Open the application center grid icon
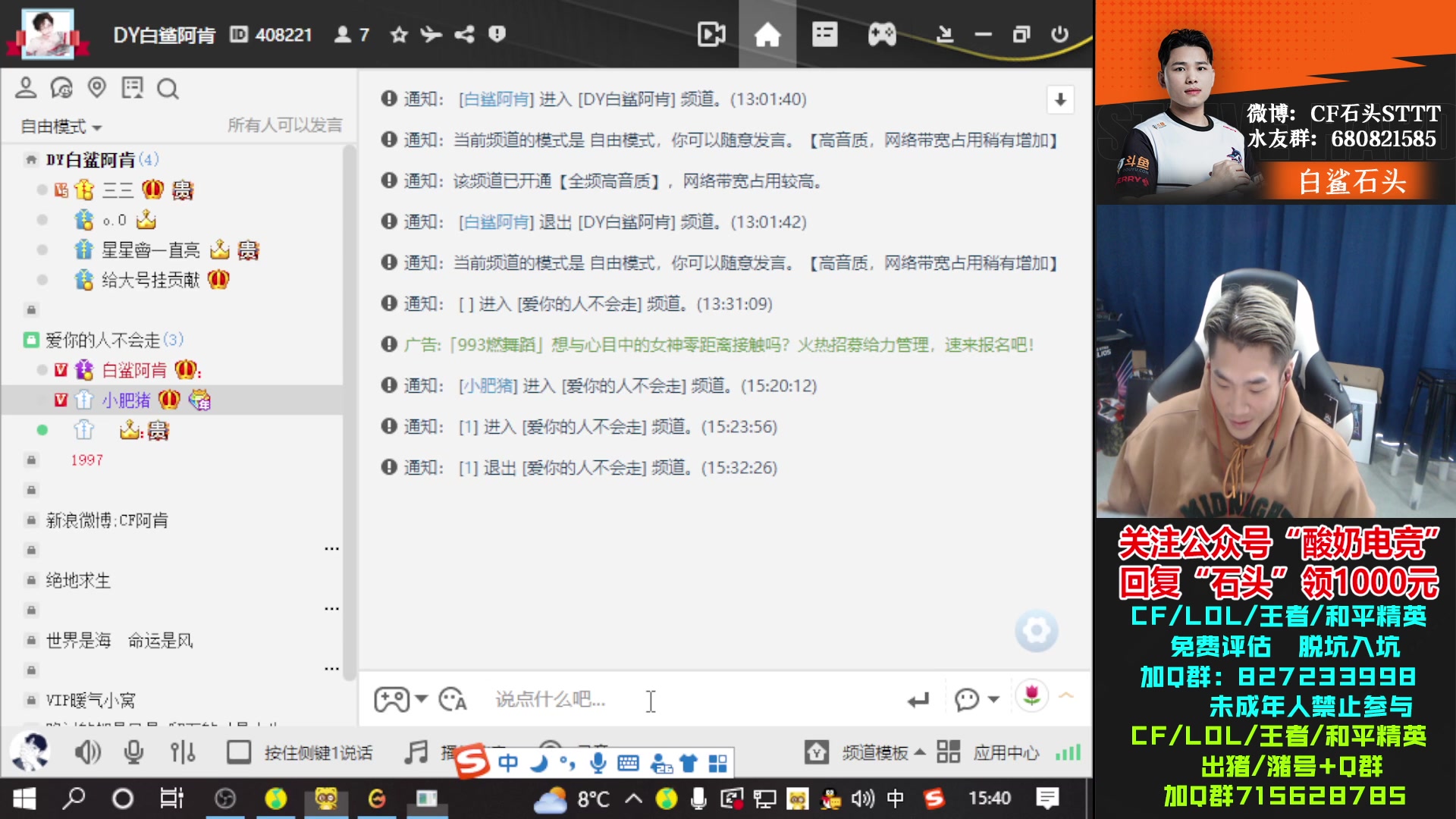This screenshot has height=819, width=1456. click(x=949, y=752)
